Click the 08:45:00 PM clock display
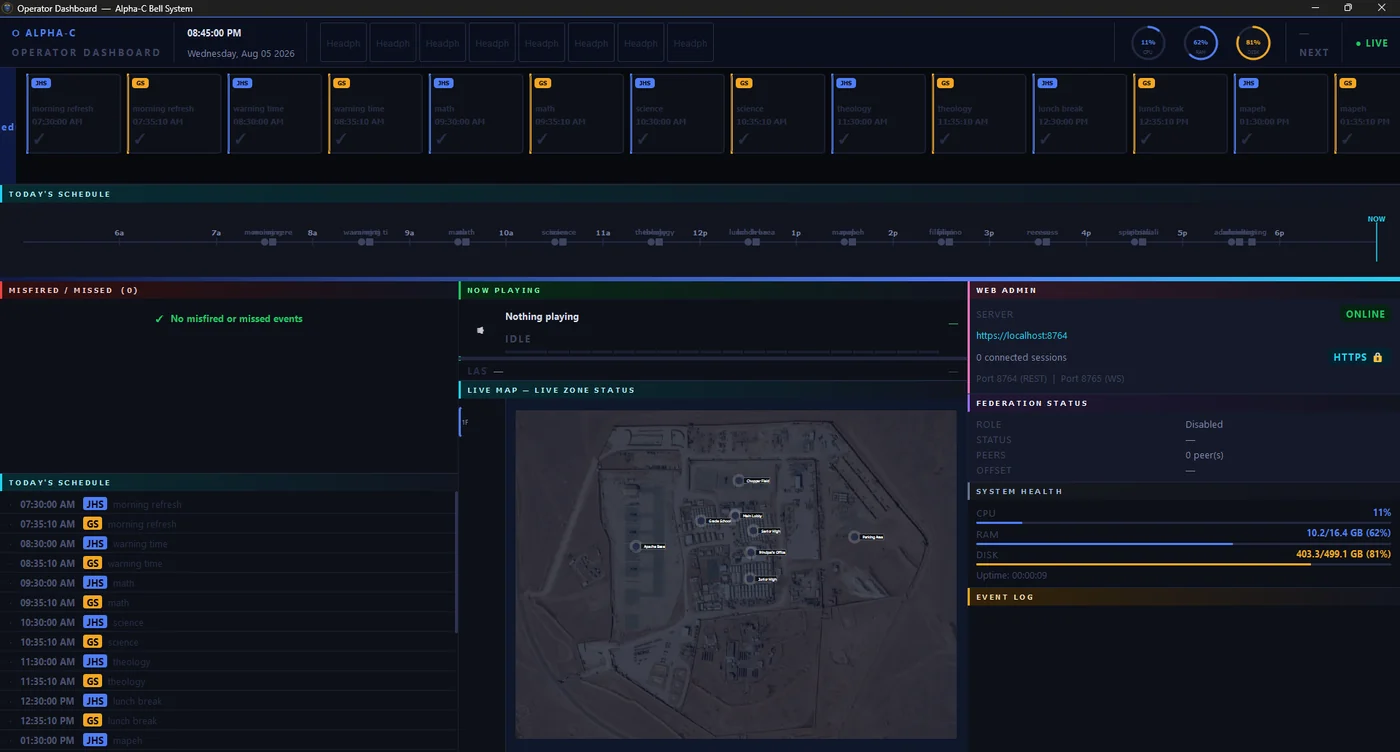The width and height of the screenshot is (1400, 752). tap(214, 33)
